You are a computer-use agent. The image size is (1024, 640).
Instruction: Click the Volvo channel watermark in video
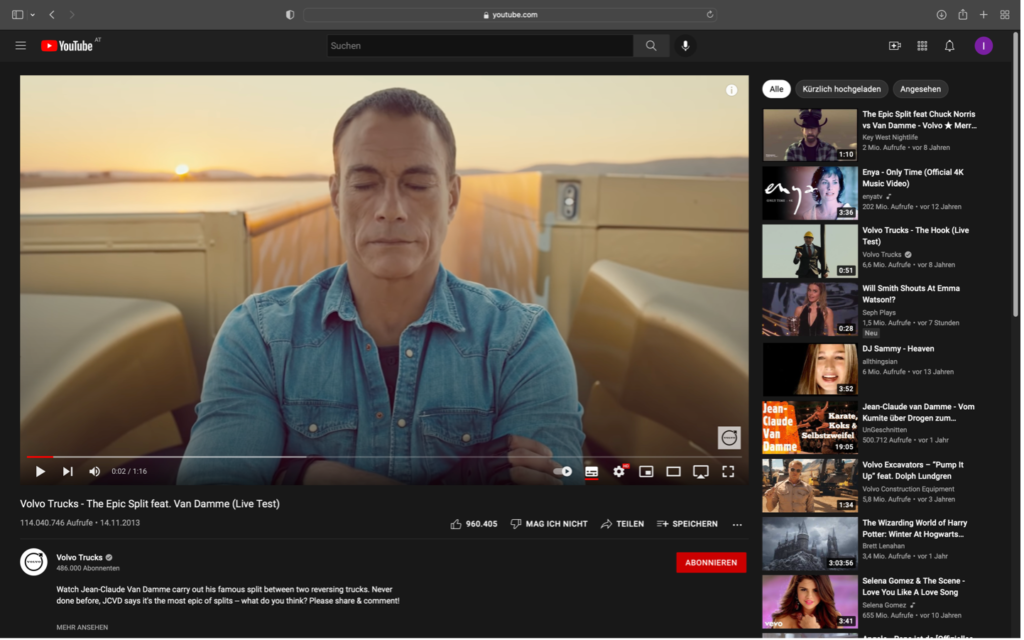729,438
